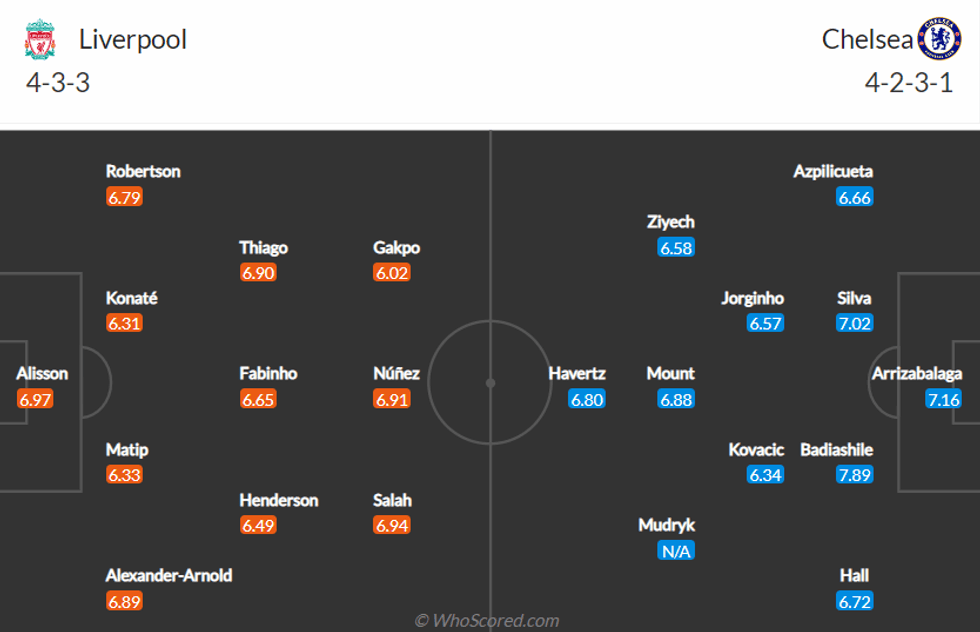Screen dimensions: 980x632
Task: Click Badiashile's 7.89 rating badge
Action: click(x=855, y=475)
